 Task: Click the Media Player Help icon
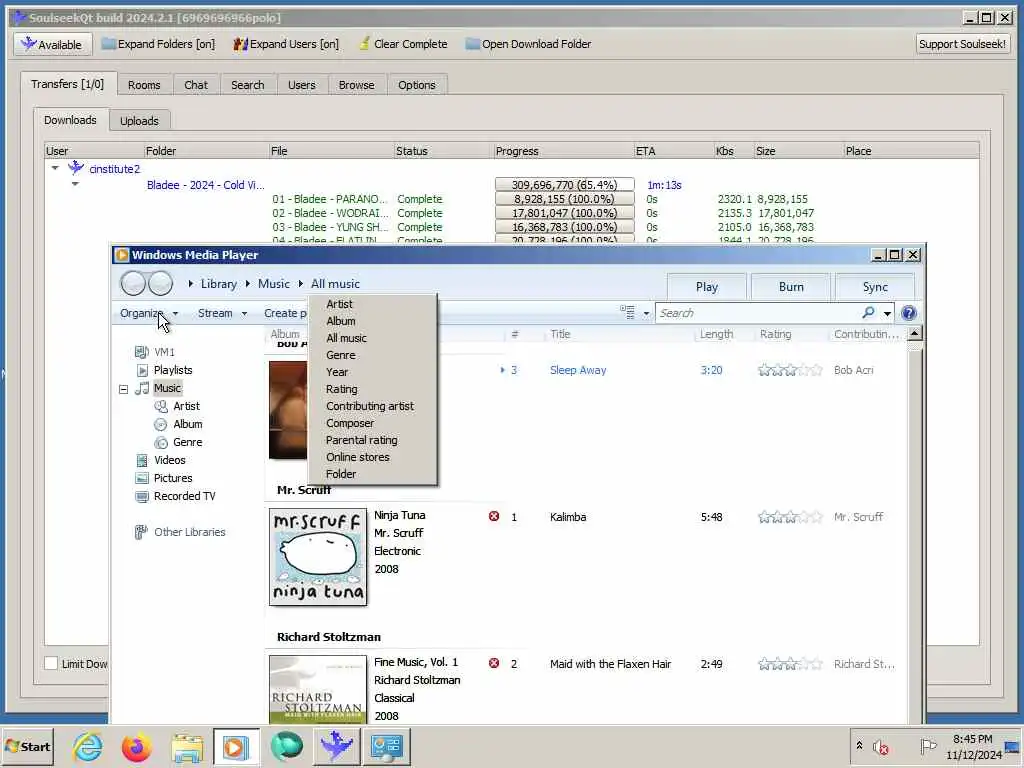pos(908,313)
